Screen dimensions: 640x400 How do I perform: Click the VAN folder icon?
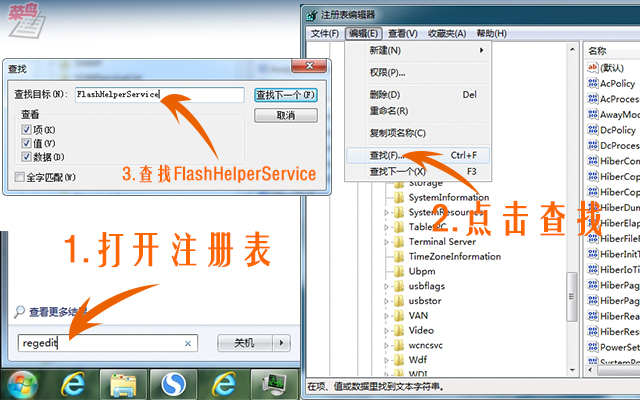(399, 316)
